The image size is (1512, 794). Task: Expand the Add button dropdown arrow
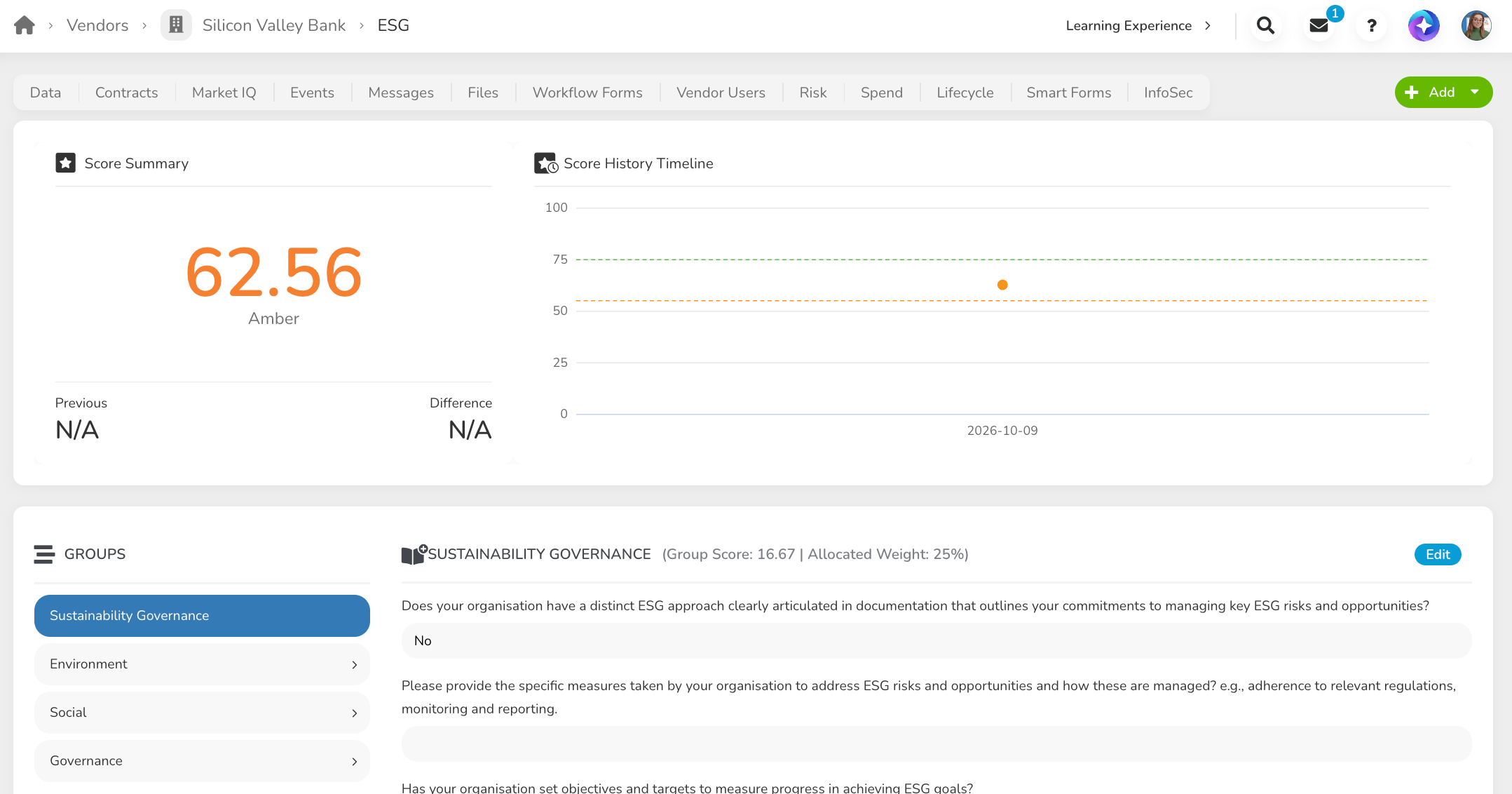(x=1475, y=93)
